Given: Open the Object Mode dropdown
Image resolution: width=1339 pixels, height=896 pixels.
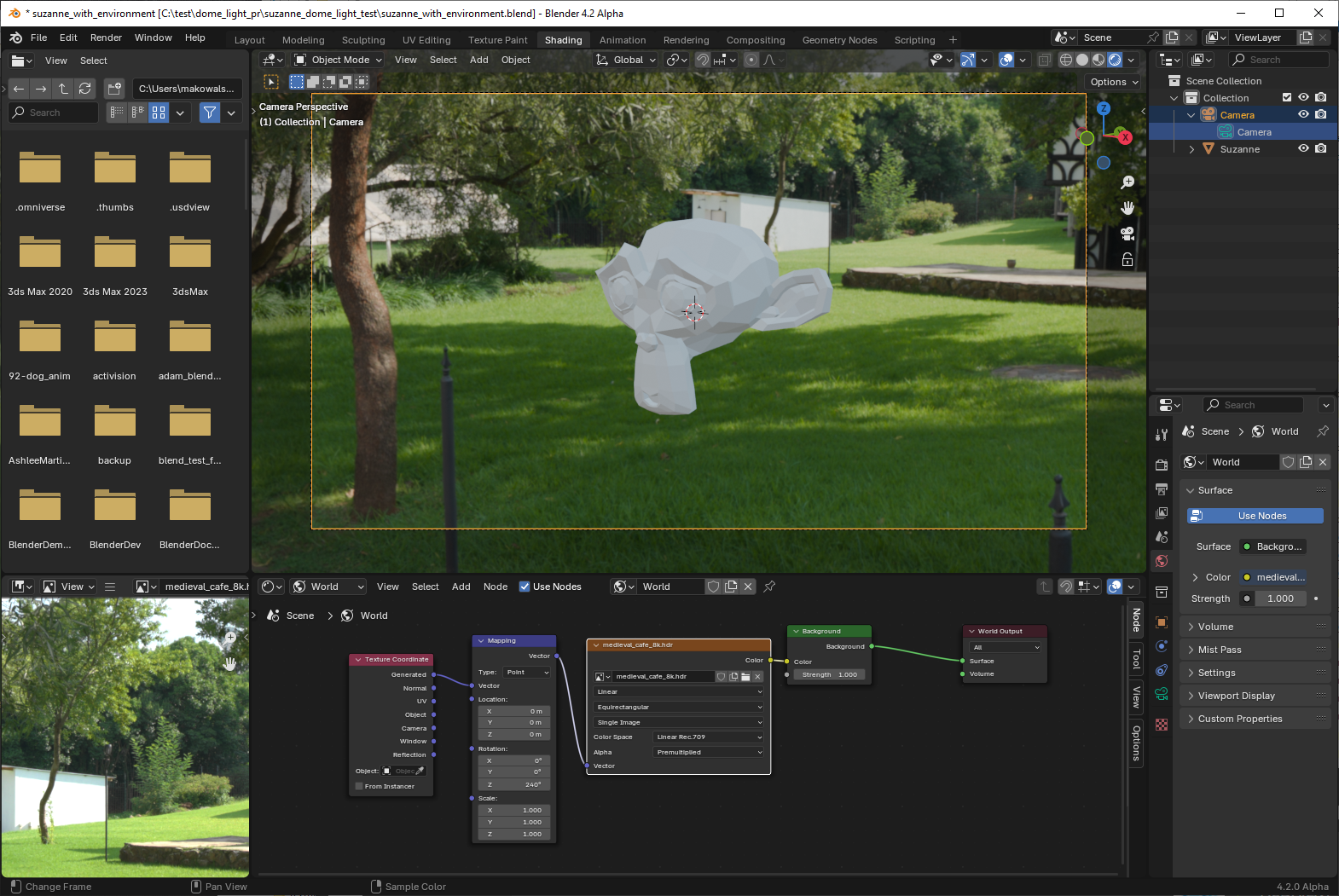Looking at the screenshot, I should (x=338, y=60).
